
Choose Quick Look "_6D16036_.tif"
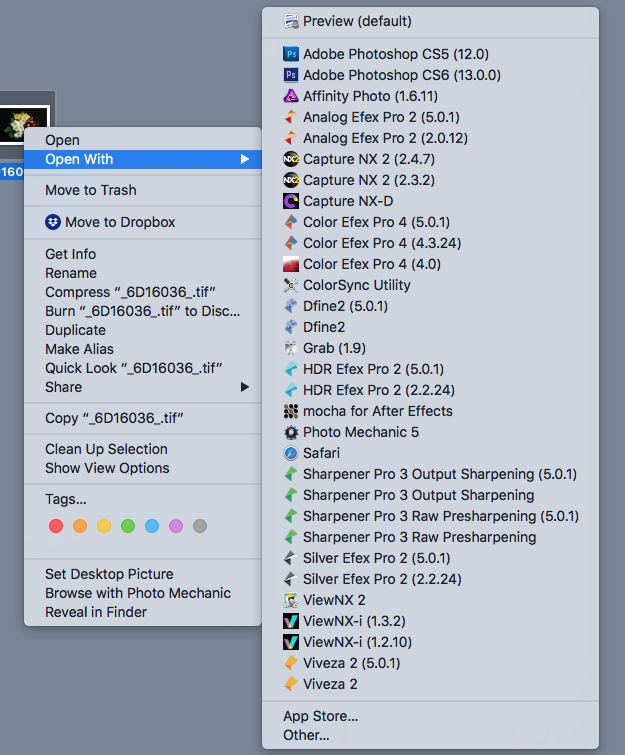143,368
